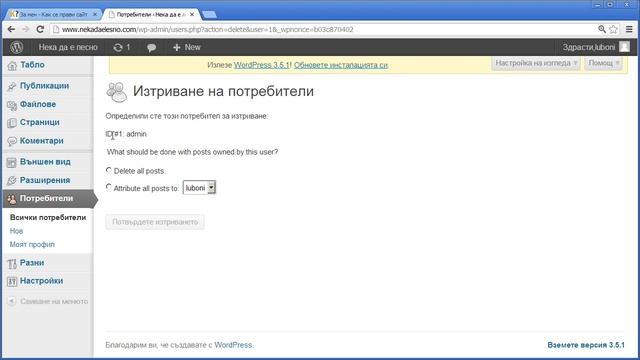Open Моят профил submenu link
This screenshot has height=360, width=640.
(32, 244)
